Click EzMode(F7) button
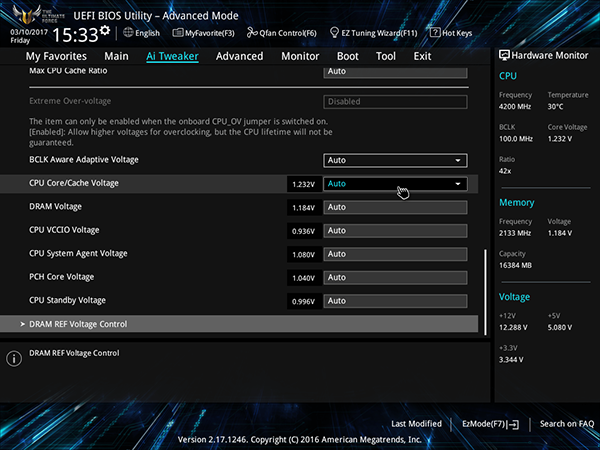The width and height of the screenshot is (600, 450). point(490,424)
